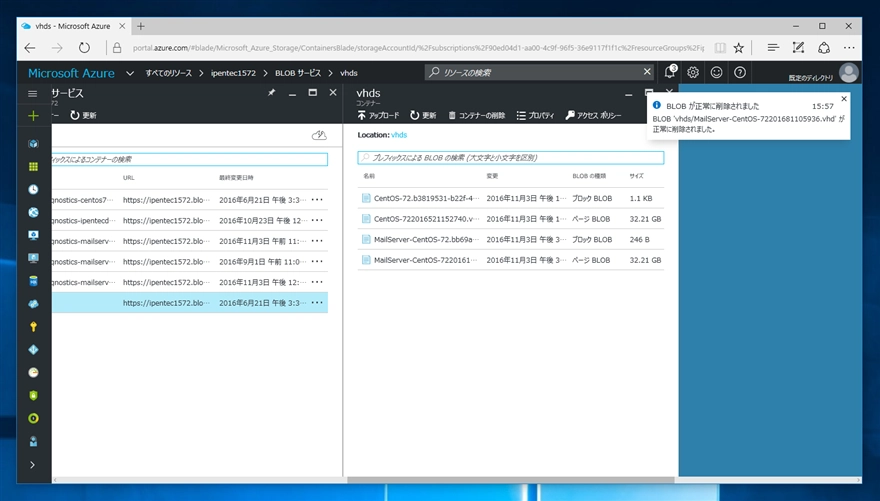
Task: Click the green plus New resource icon
Action: click(33, 116)
